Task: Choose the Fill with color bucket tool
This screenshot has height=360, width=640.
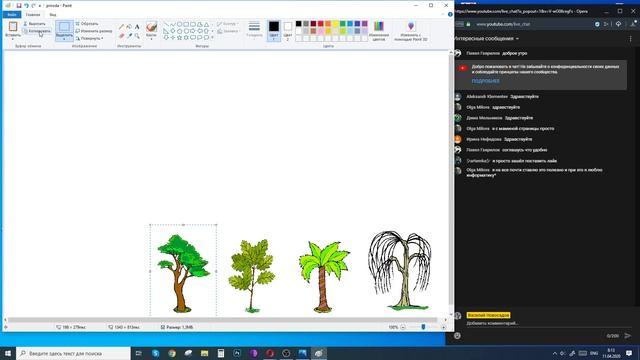Action: tap(129, 27)
